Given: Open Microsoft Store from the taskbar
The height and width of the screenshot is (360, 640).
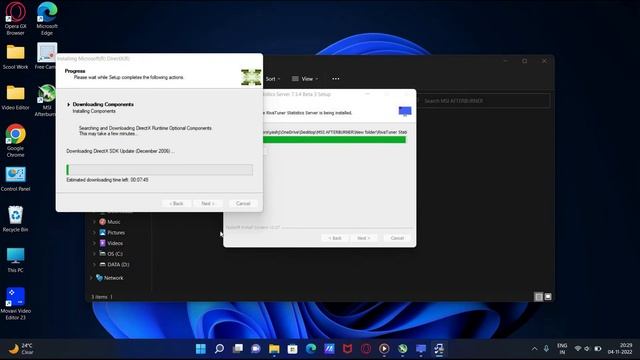Looking at the screenshot, I should coord(293,349).
